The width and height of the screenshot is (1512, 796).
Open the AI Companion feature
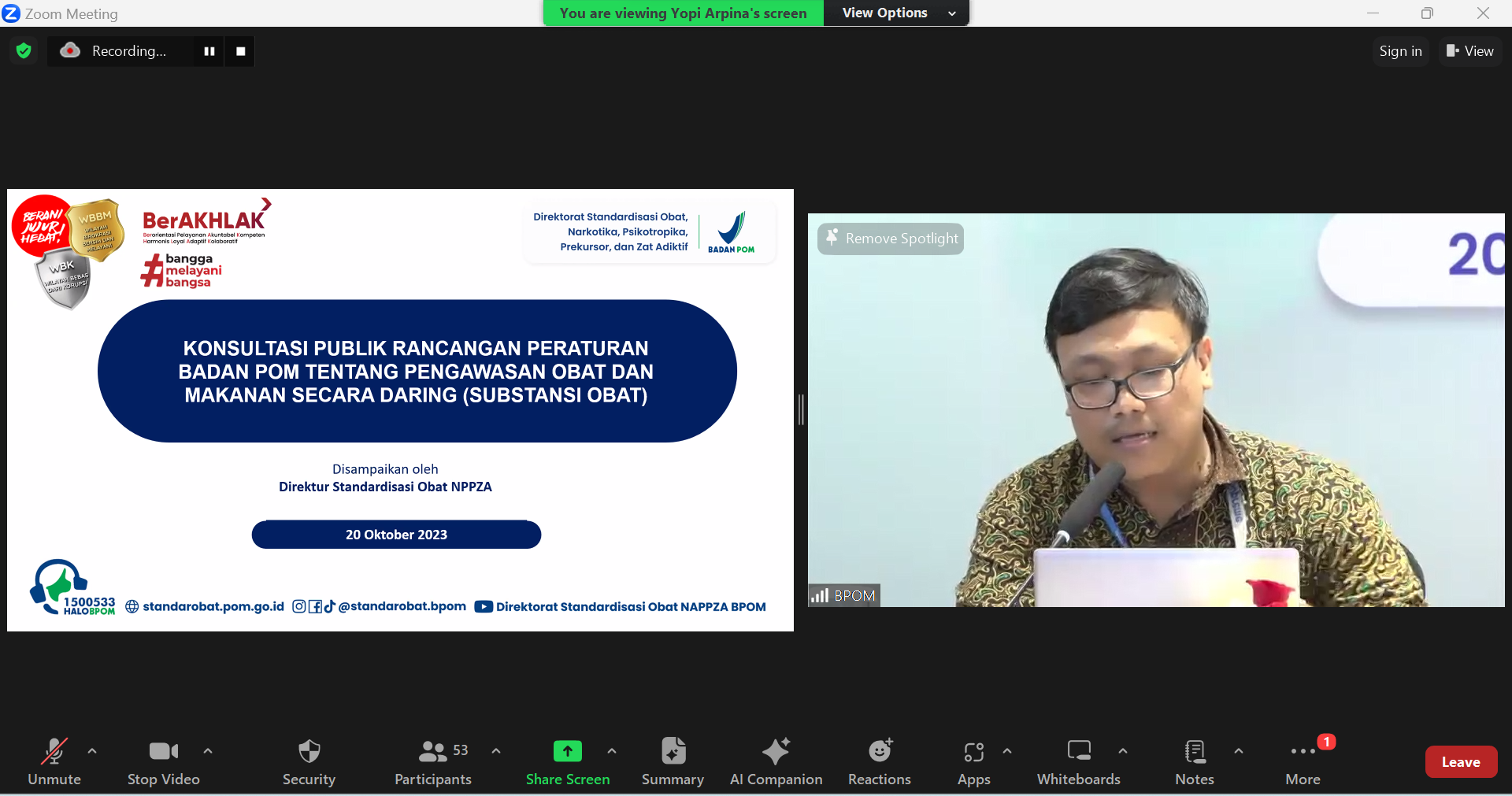776,751
